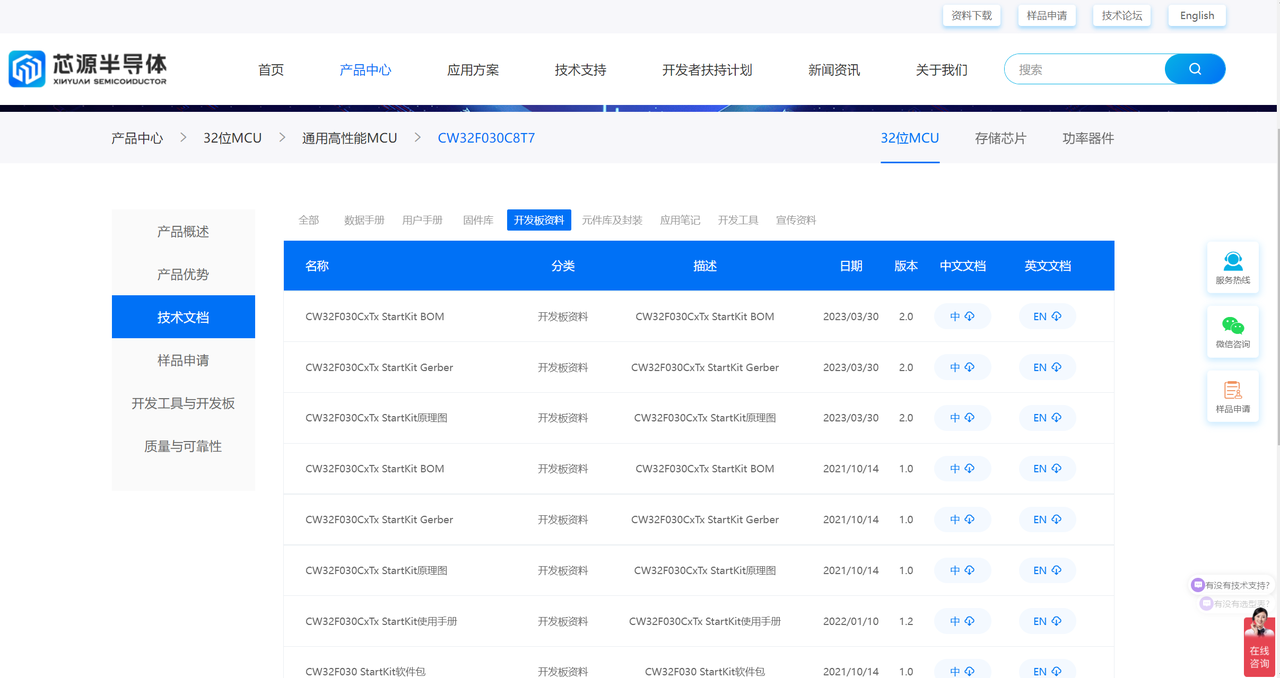Download Chinese doc for 2023 StartKit BOM
This screenshot has height=678, width=1280.
click(x=962, y=316)
